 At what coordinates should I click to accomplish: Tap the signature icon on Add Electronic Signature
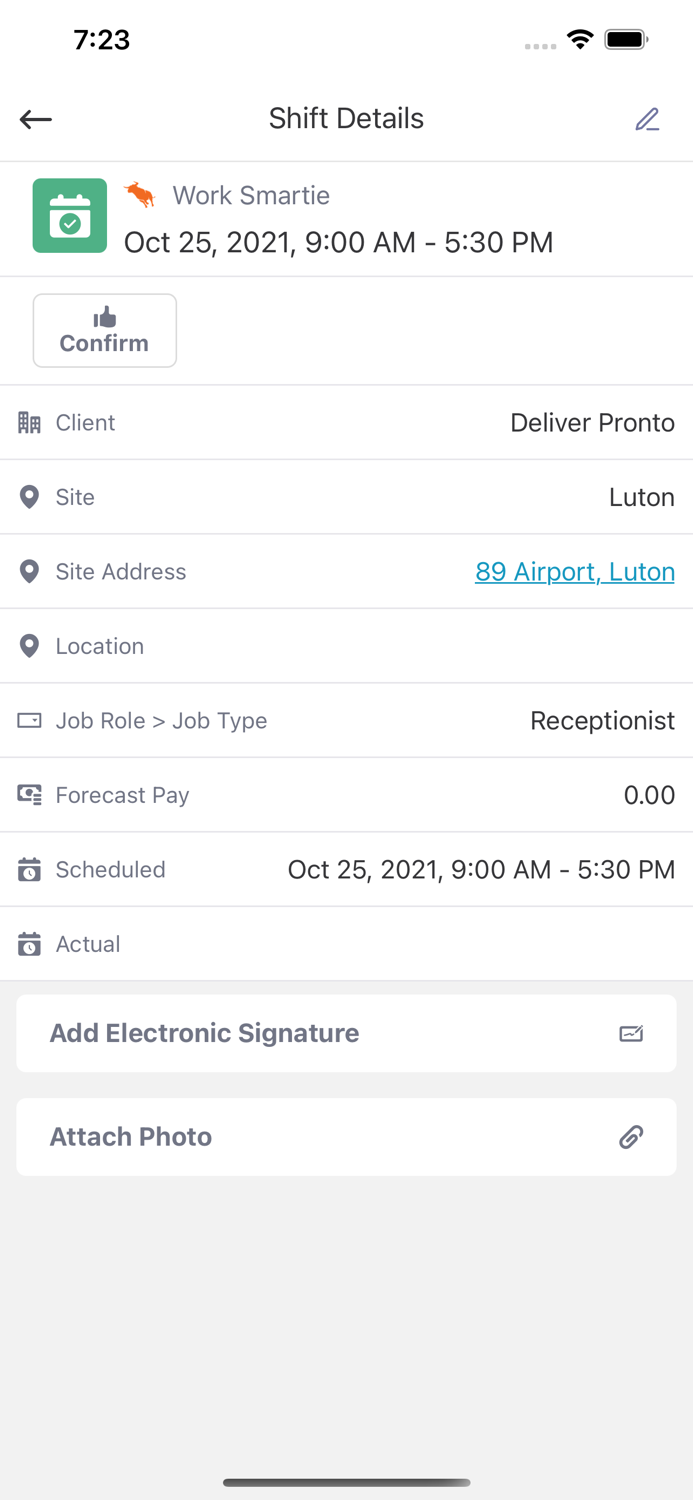tap(631, 1033)
